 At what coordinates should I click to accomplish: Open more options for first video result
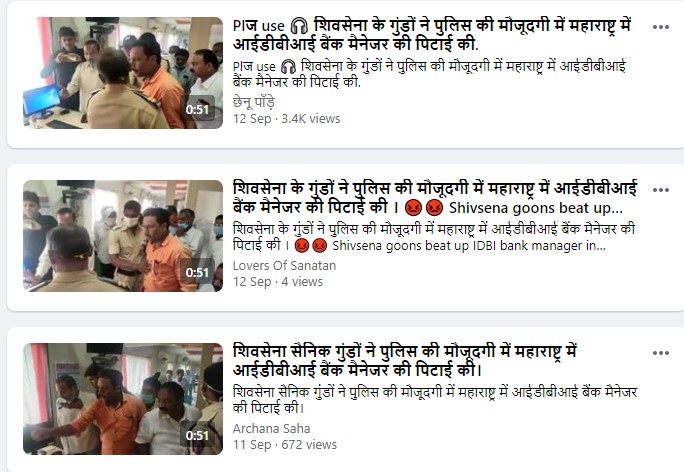coord(660,27)
